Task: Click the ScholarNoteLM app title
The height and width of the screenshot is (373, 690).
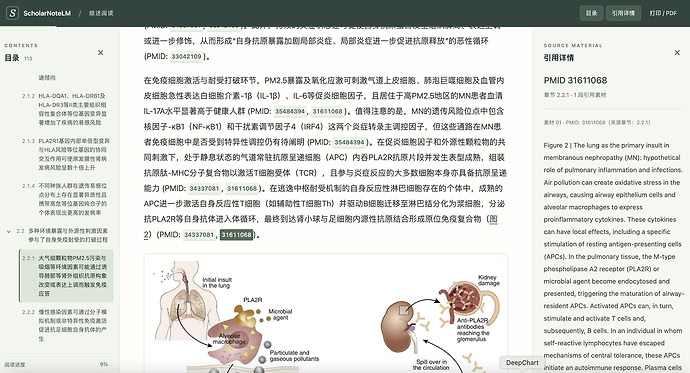Action: [x=47, y=13]
